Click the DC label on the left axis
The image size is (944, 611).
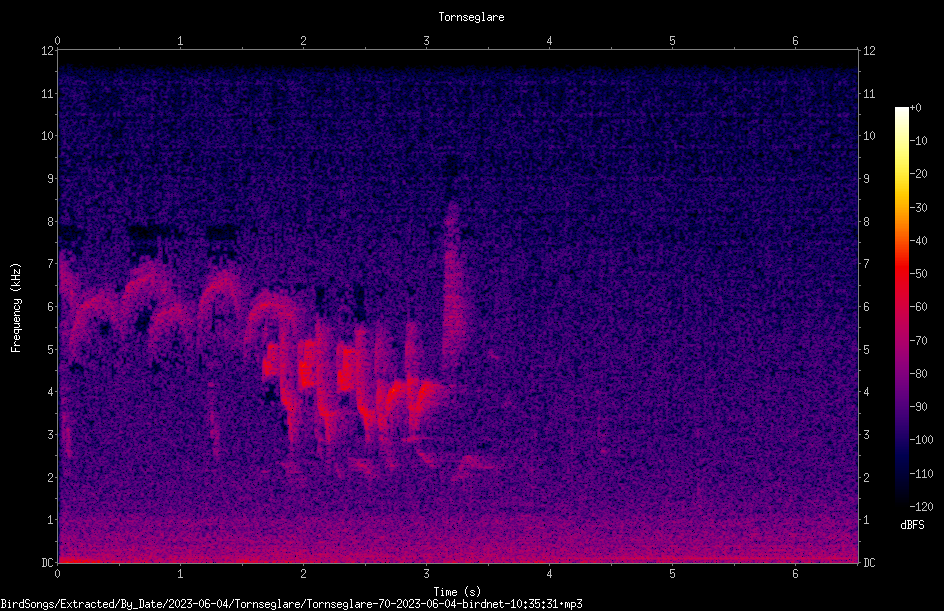pos(48,562)
